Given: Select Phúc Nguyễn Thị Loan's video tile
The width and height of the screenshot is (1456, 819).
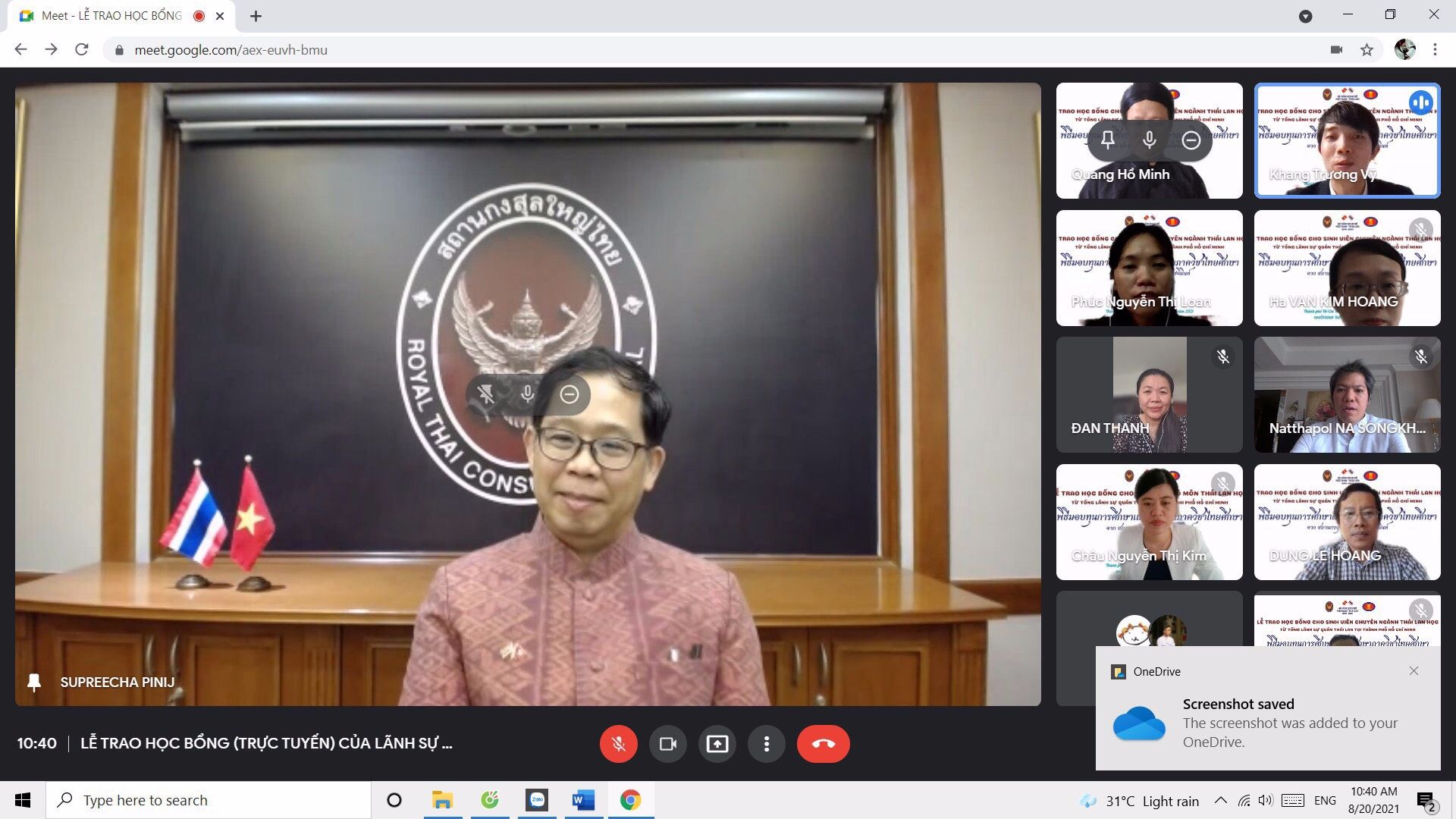Looking at the screenshot, I should coord(1150,268).
